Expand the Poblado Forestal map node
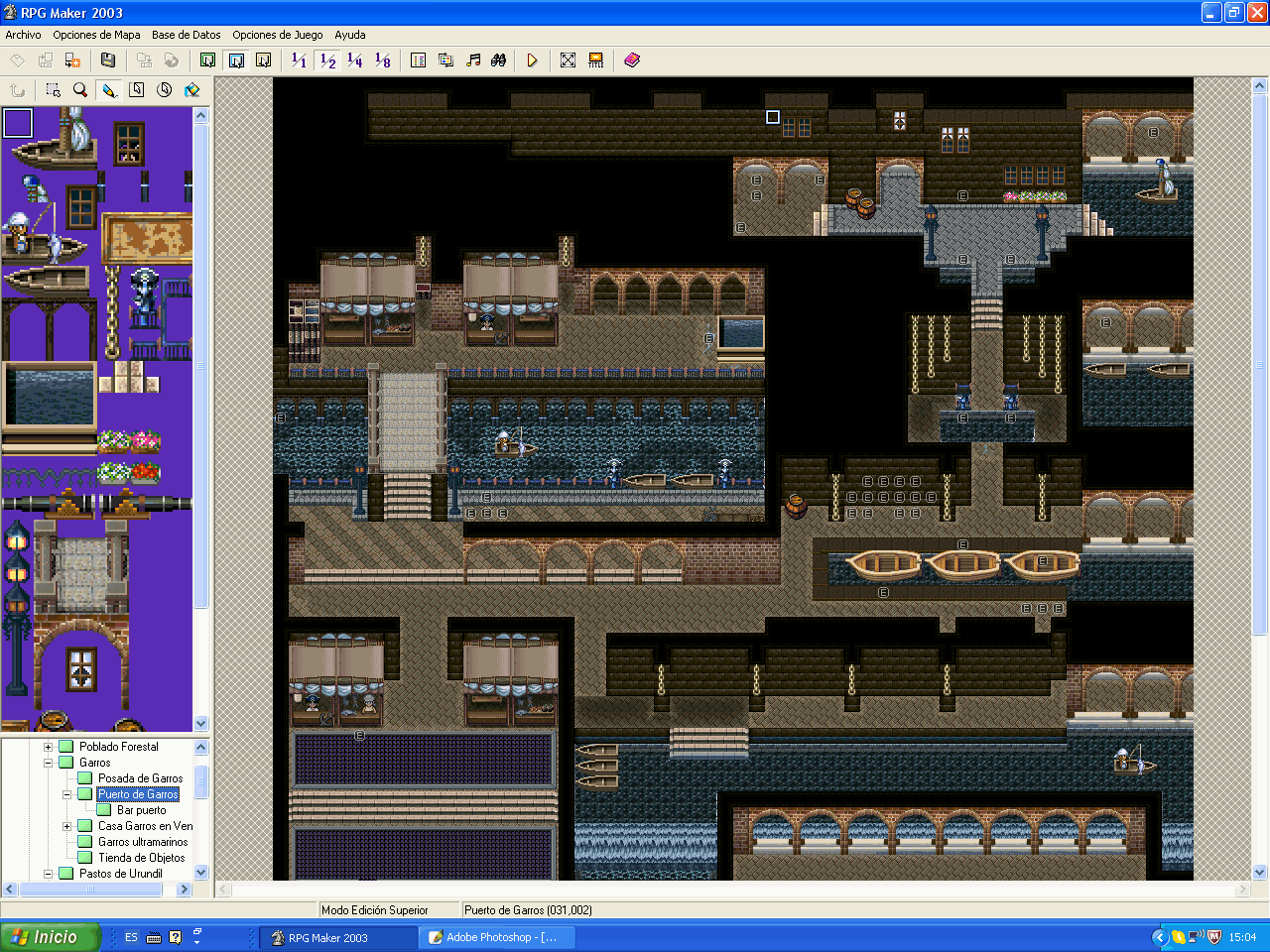Screen dimensions: 1270x952 pyautogui.click(x=48, y=747)
